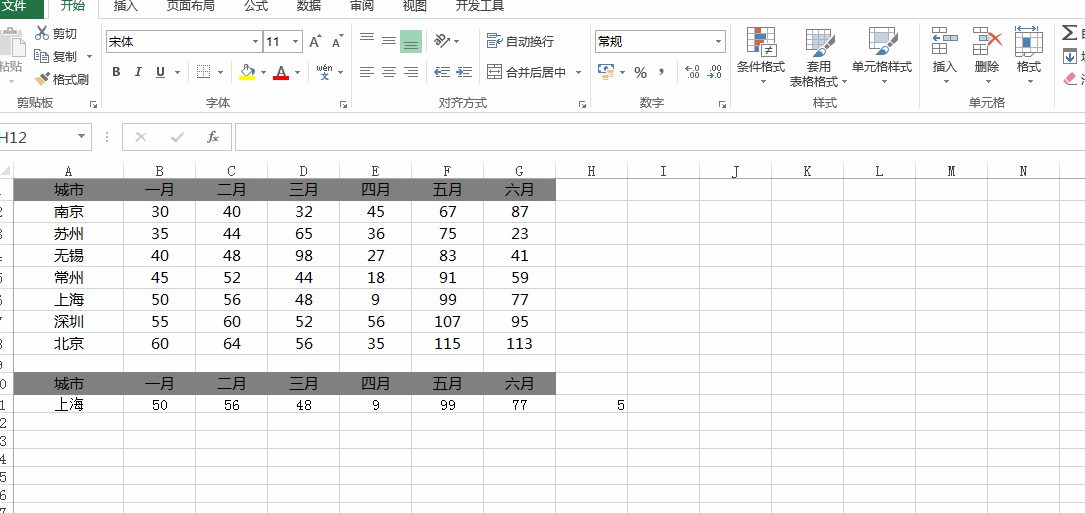Viewport: 1085px width, 513px height.
Task: Apply the red font color
Action: (281, 72)
